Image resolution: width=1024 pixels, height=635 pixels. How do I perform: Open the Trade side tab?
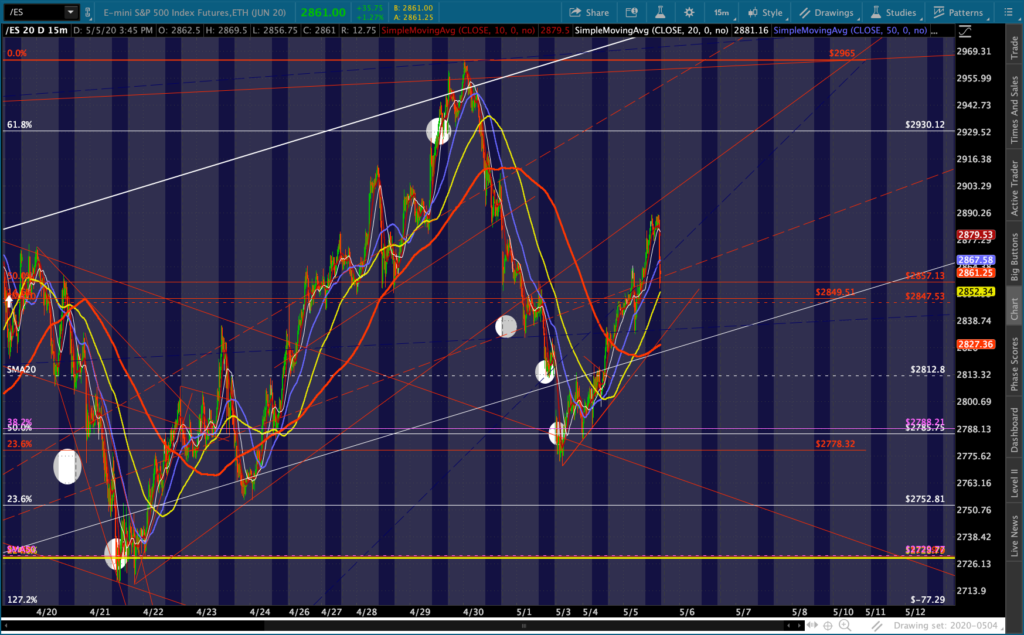[1014, 48]
